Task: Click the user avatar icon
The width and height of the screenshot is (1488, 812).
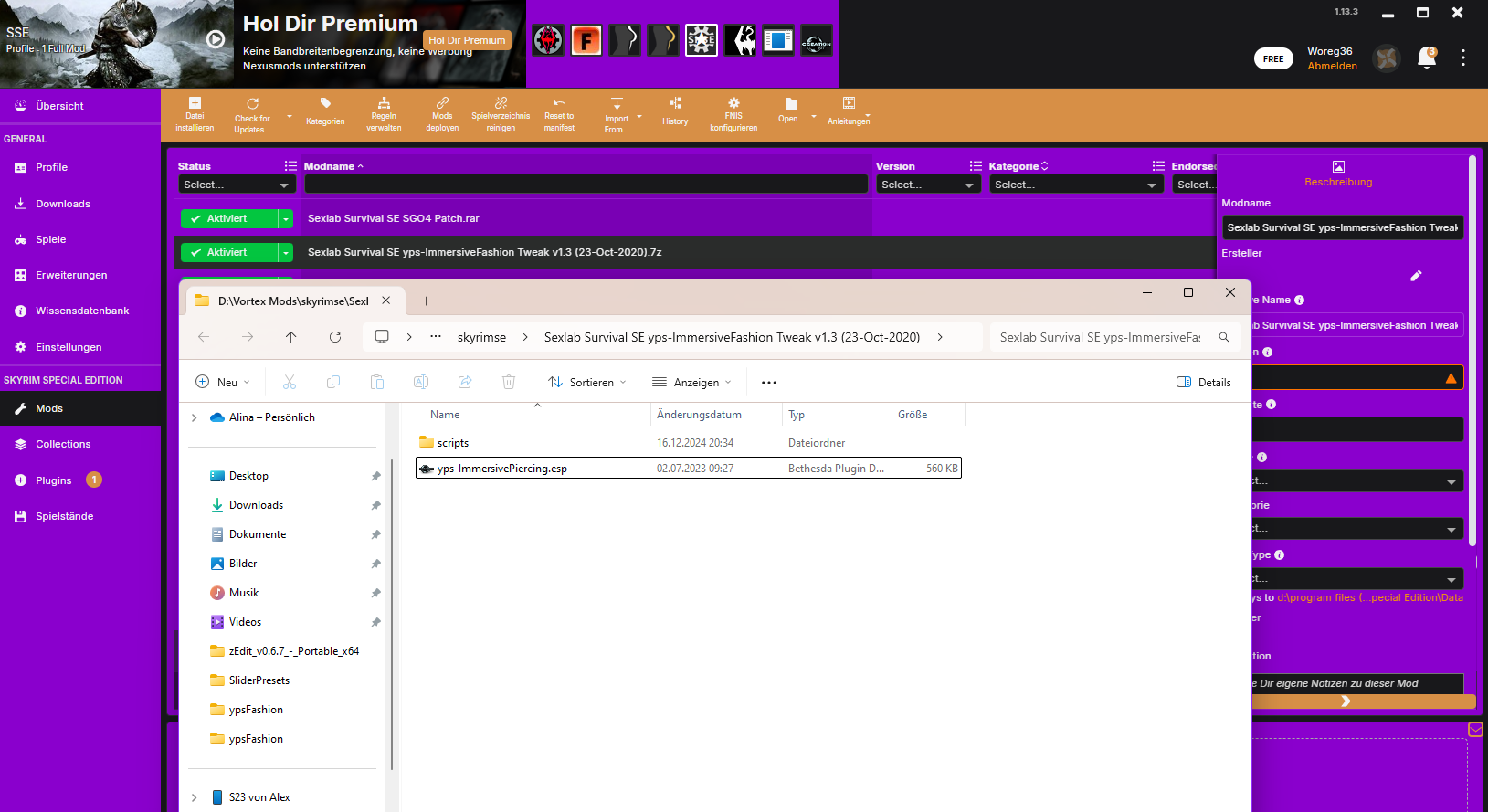Action: tap(1387, 58)
